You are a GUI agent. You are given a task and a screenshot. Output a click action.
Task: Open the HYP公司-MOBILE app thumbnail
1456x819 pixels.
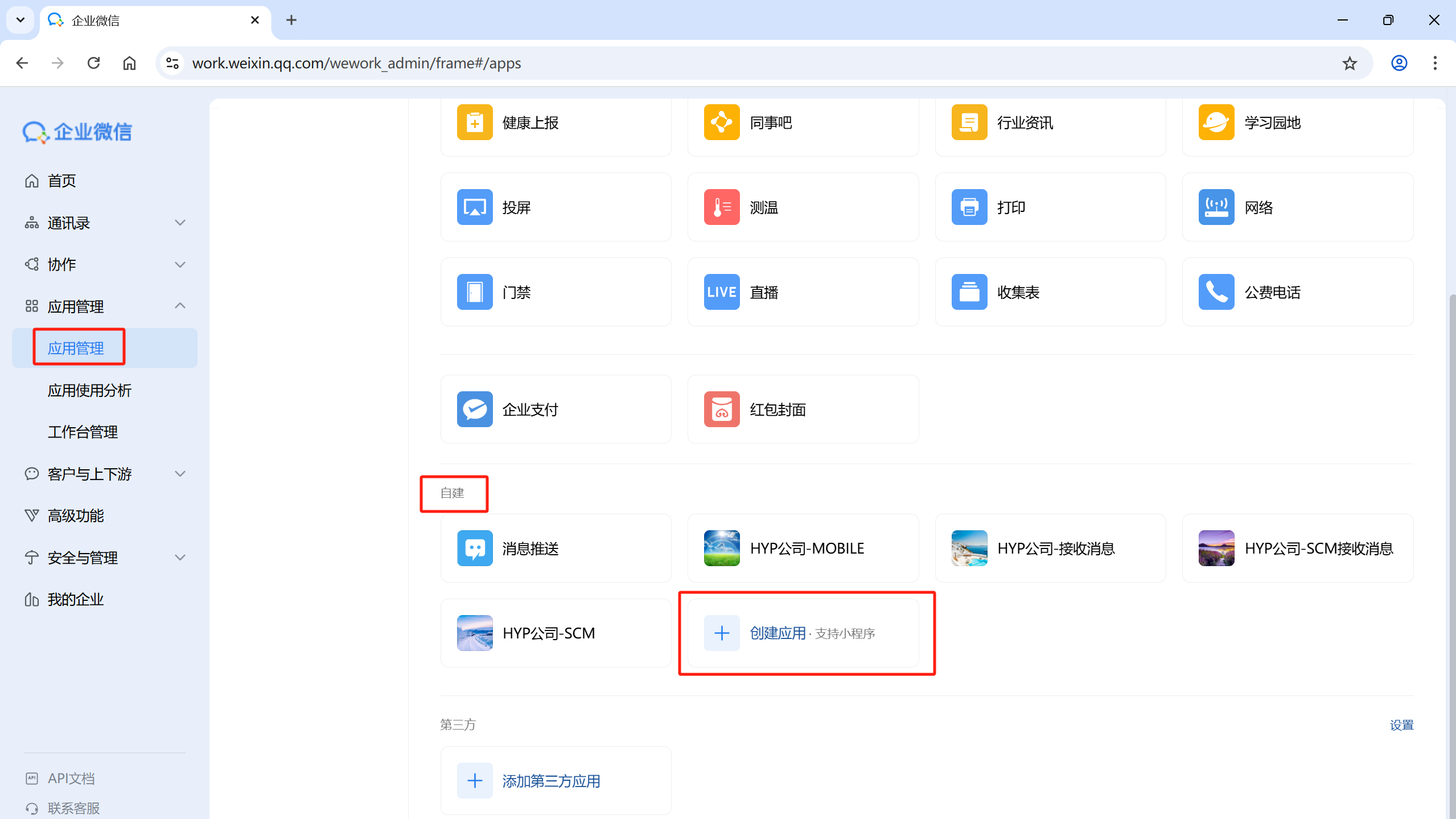click(721, 548)
